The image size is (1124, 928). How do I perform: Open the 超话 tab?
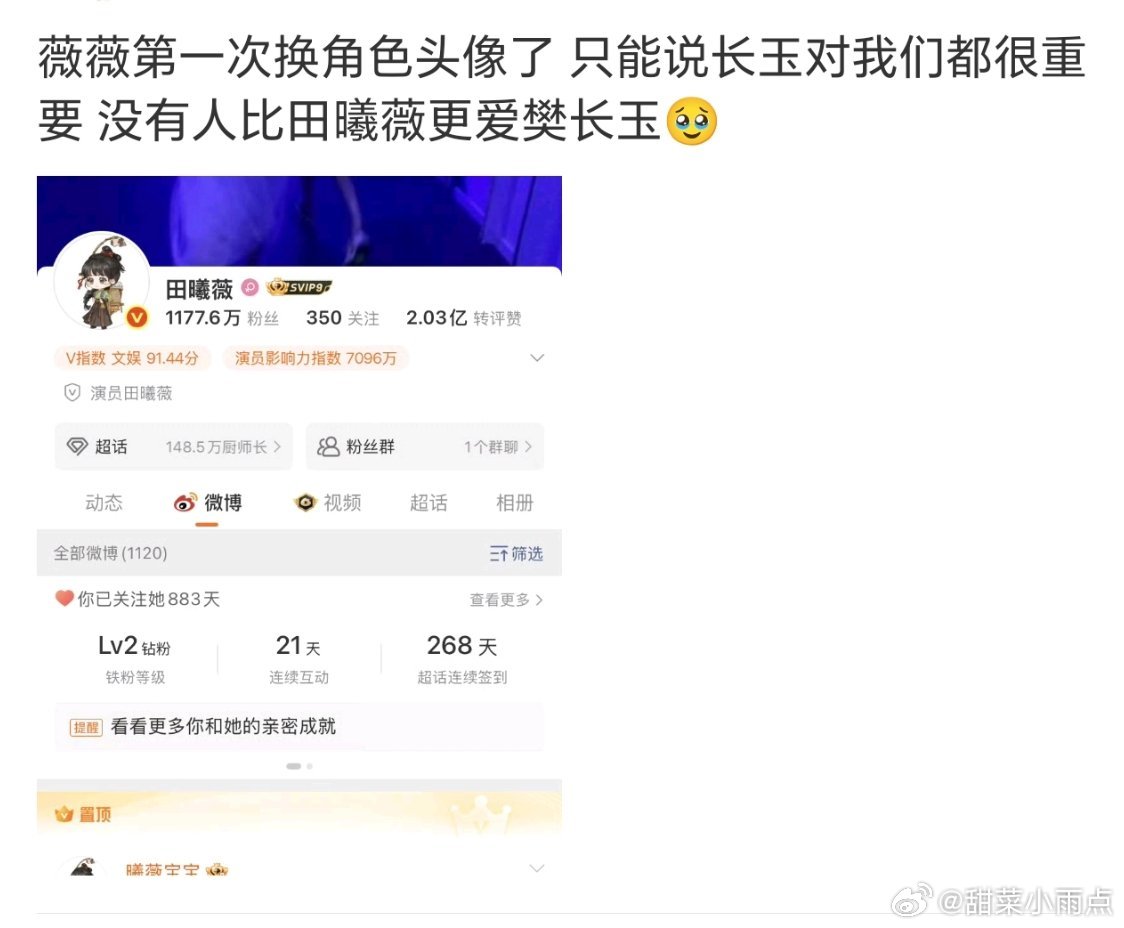click(x=429, y=503)
